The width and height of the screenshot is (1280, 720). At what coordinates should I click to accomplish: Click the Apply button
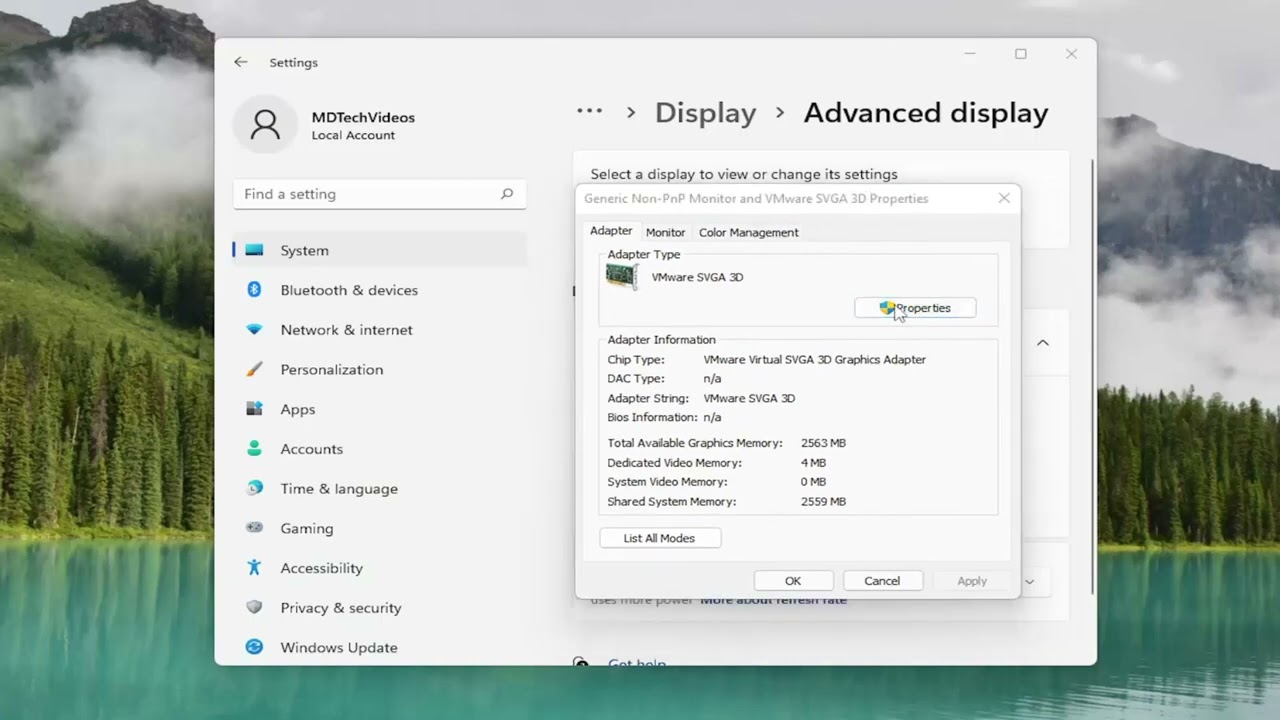point(971,581)
